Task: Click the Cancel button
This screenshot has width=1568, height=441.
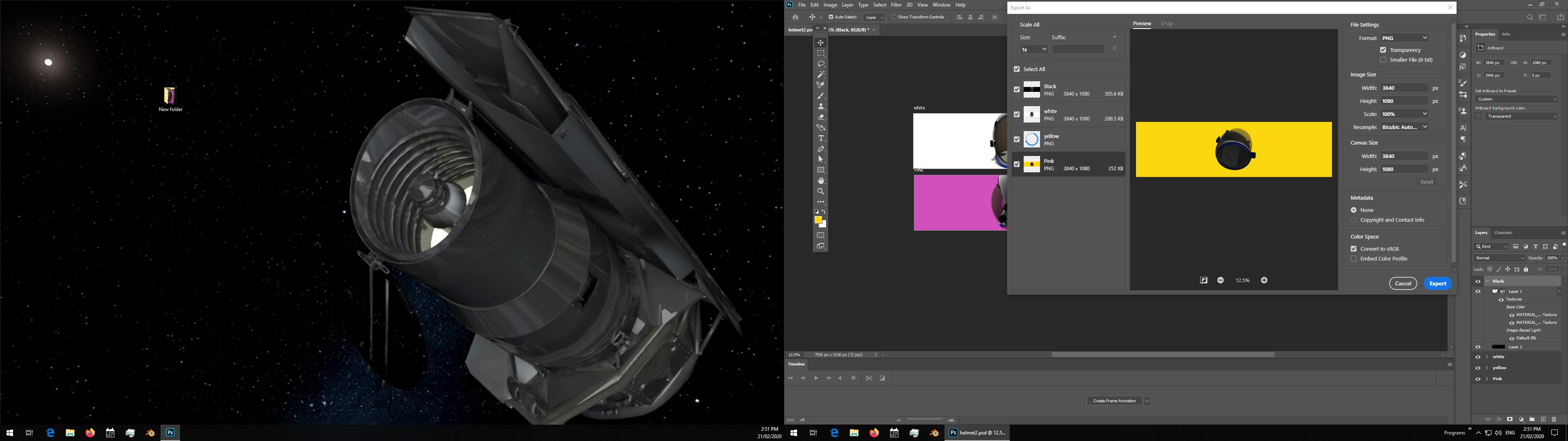Action: pyautogui.click(x=1403, y=283)
